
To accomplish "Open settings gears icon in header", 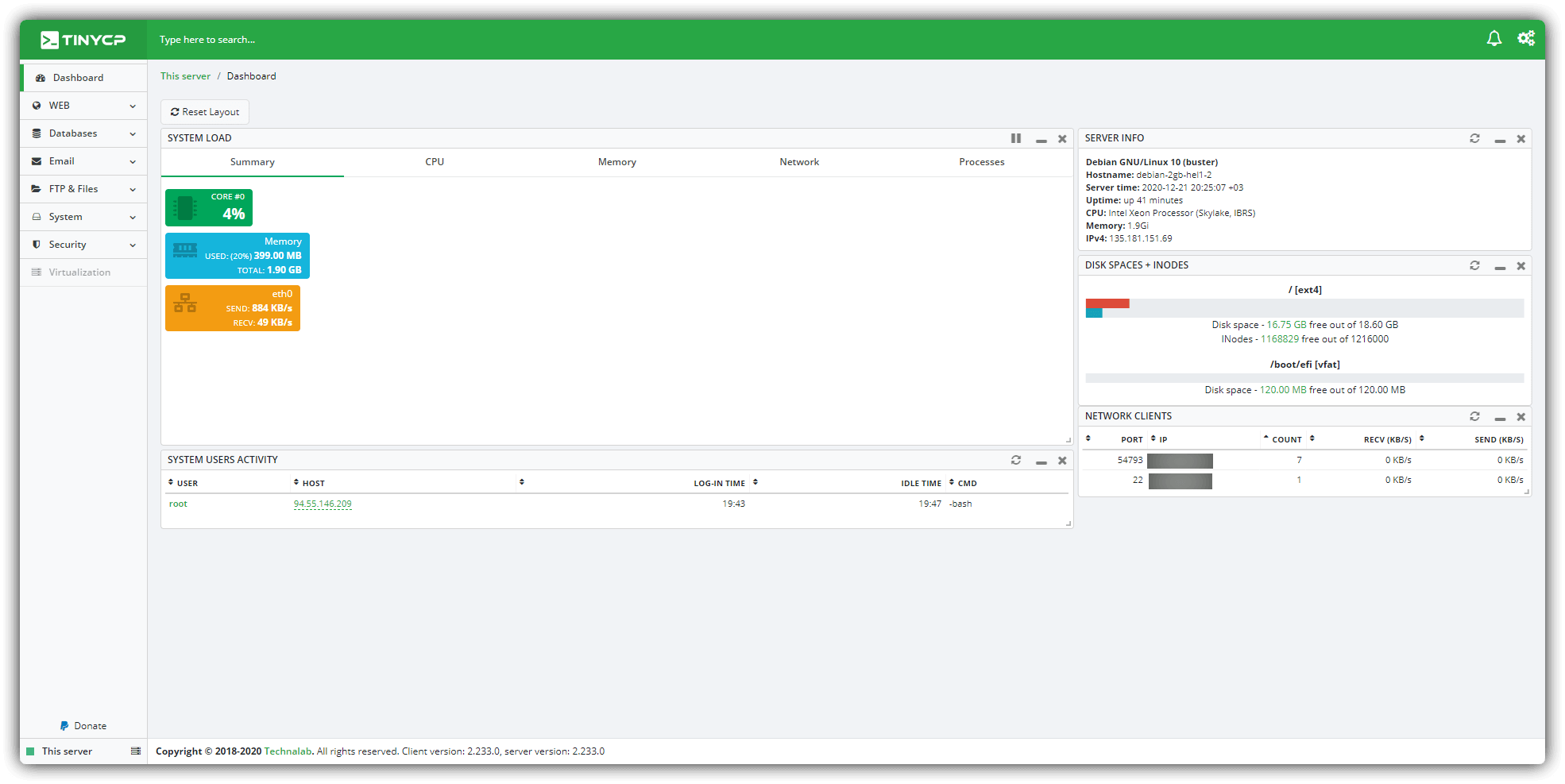I will (x=1525, y=39).
